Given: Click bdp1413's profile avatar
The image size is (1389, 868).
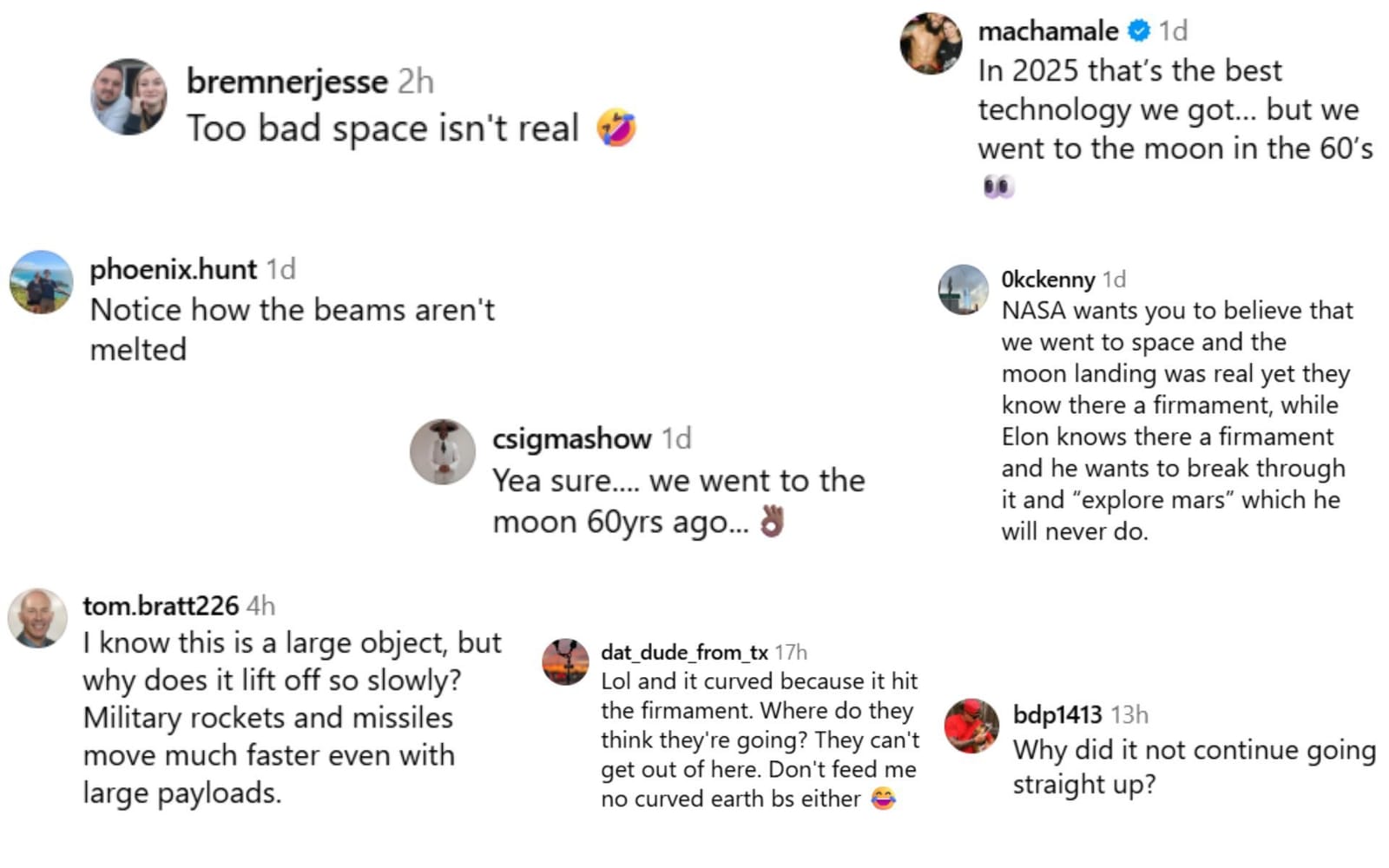Looking at the screenshot, I should click(971, 726).
